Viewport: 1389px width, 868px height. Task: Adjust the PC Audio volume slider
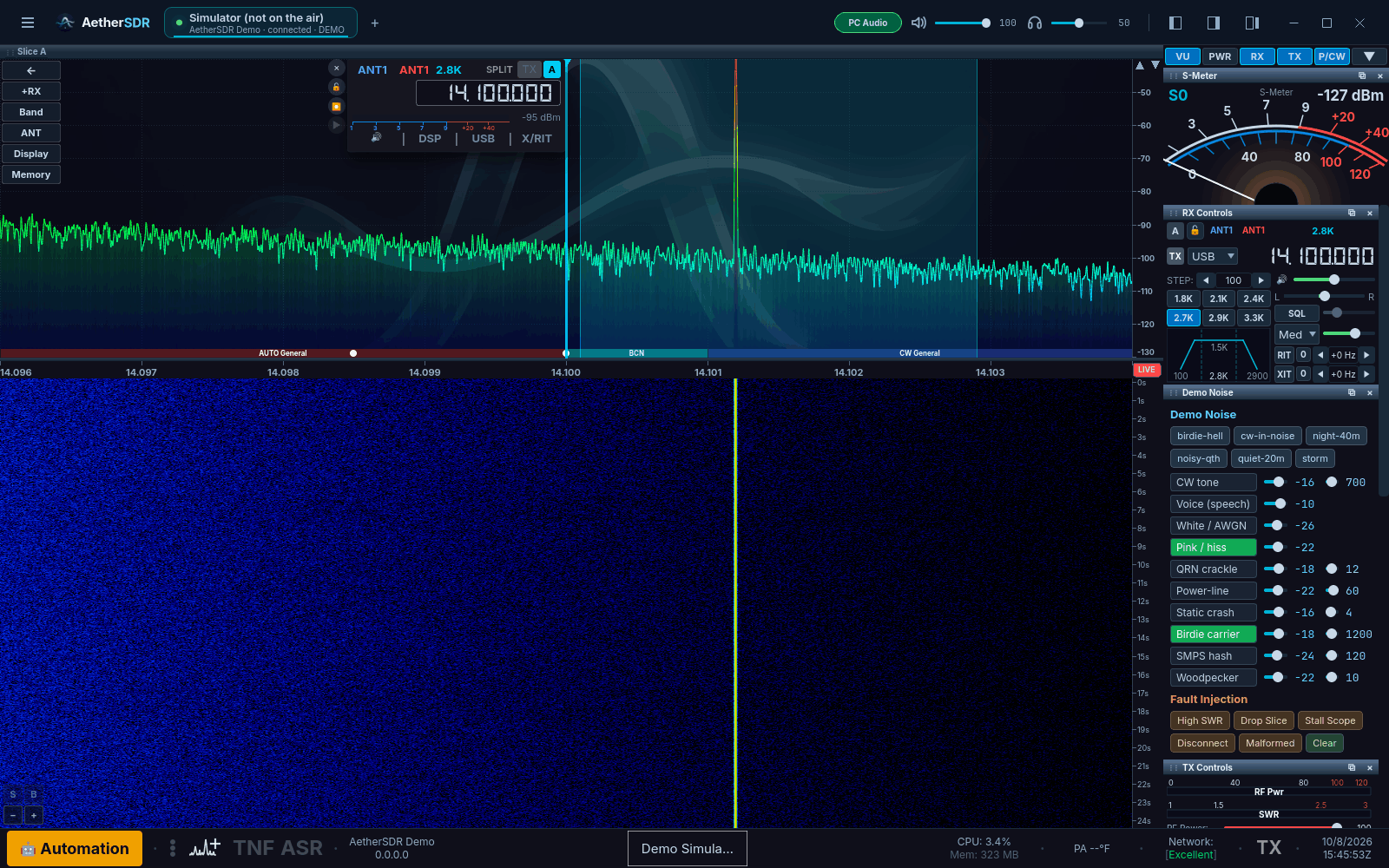point(963,23)
